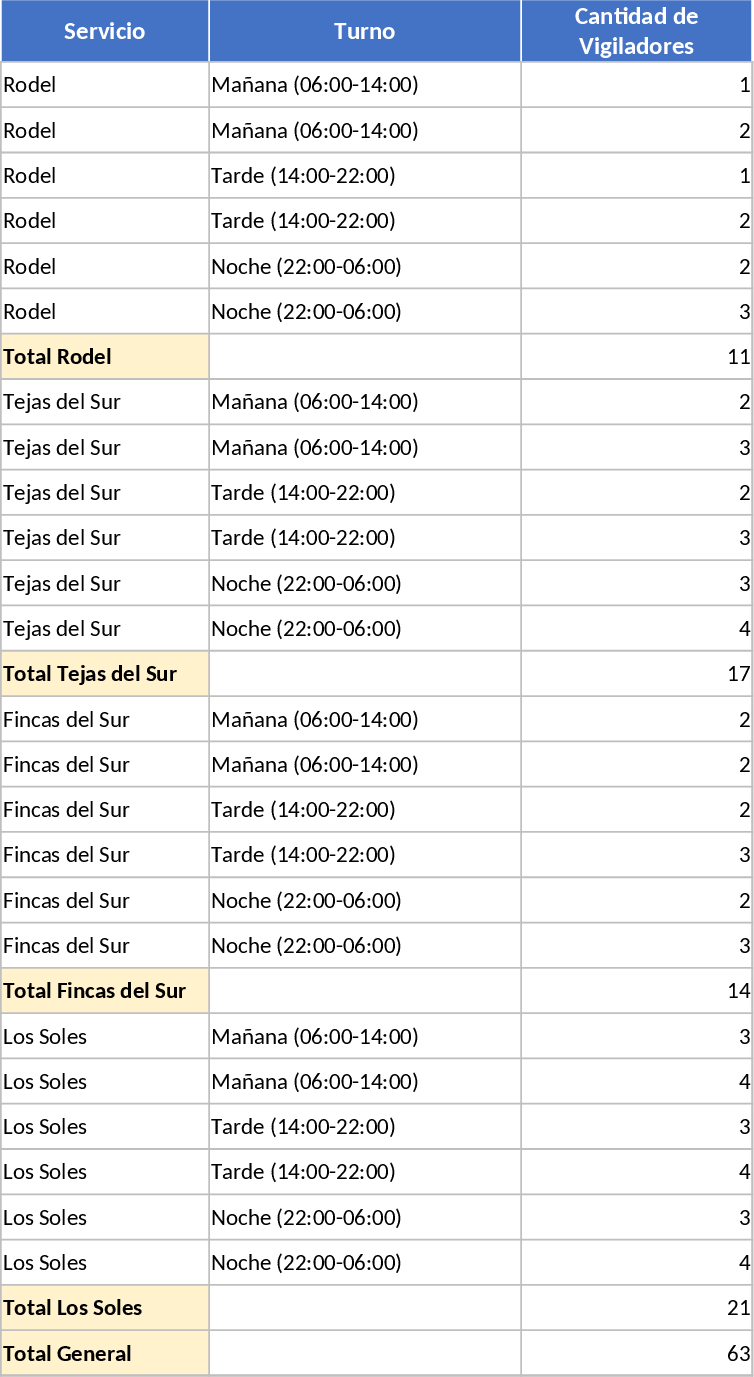Select the Total General label cell
754x1377 pixels.
(105, 1354)
